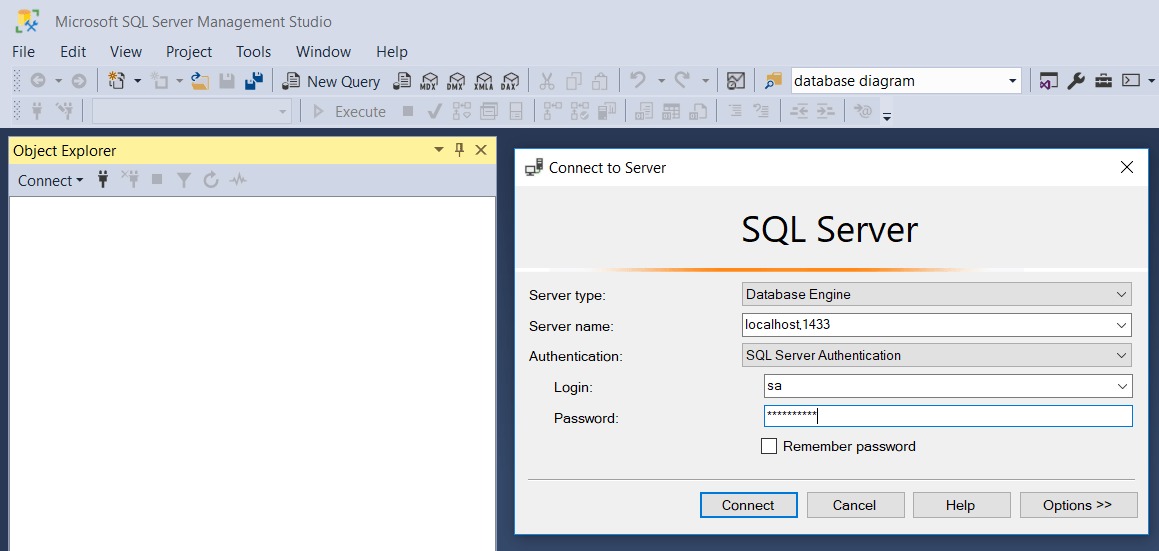Click the XMLA query icon
The width and height of the screenshot is (1159, 551).
click(483, 81)
